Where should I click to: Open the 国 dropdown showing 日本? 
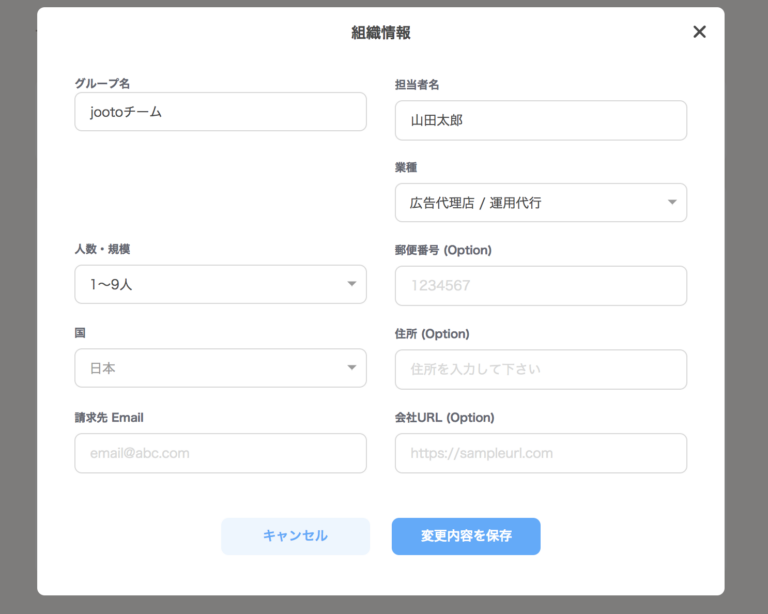(x=210, y=368)
